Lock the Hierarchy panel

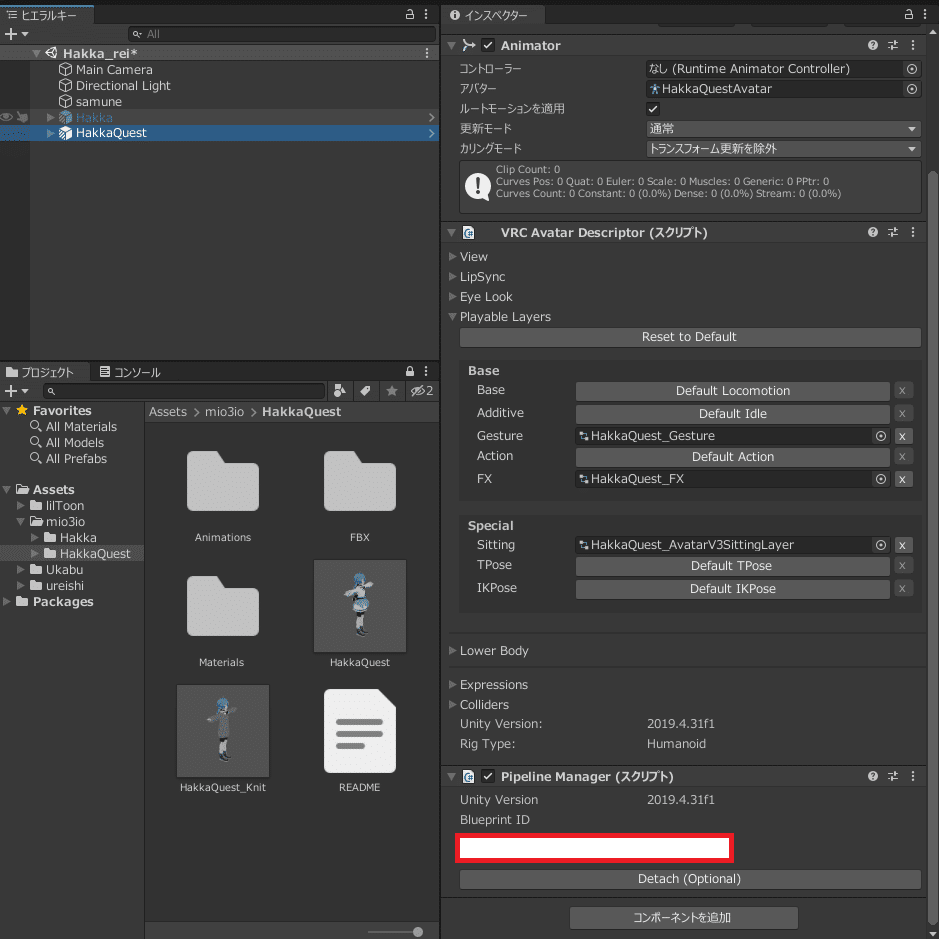410,14
